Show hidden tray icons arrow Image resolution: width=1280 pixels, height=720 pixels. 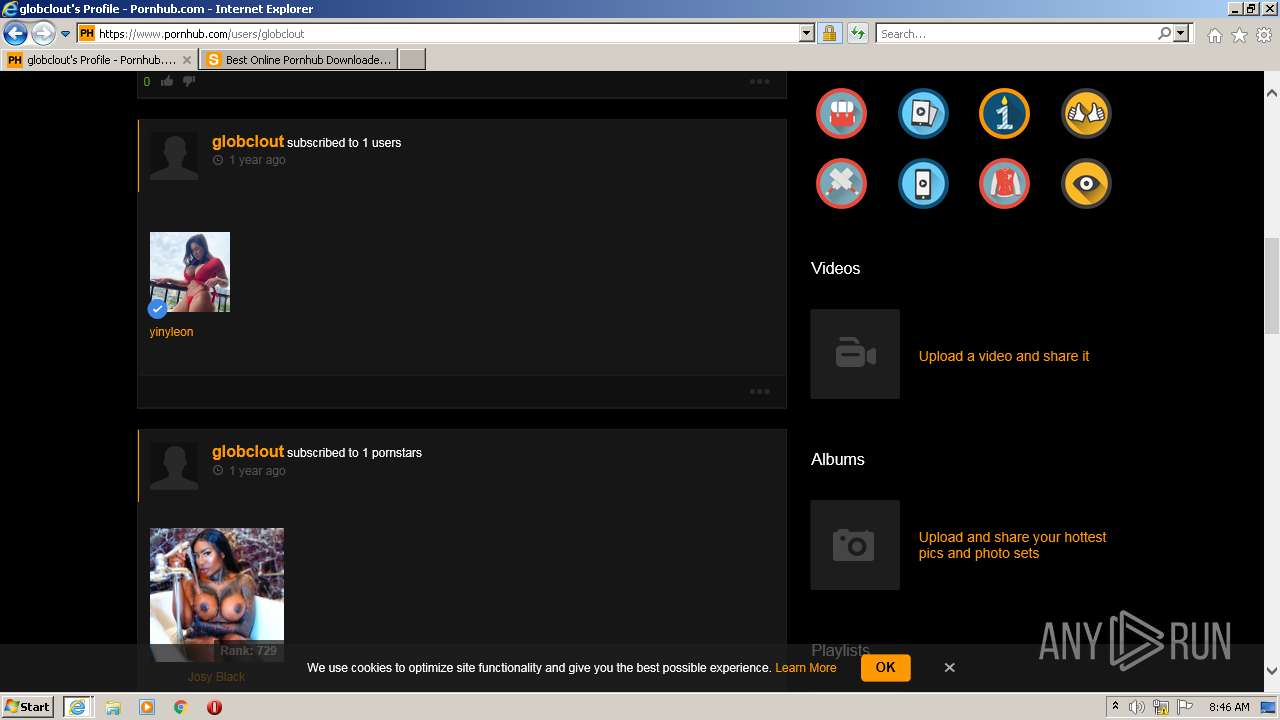click(x=1115, y=707)
